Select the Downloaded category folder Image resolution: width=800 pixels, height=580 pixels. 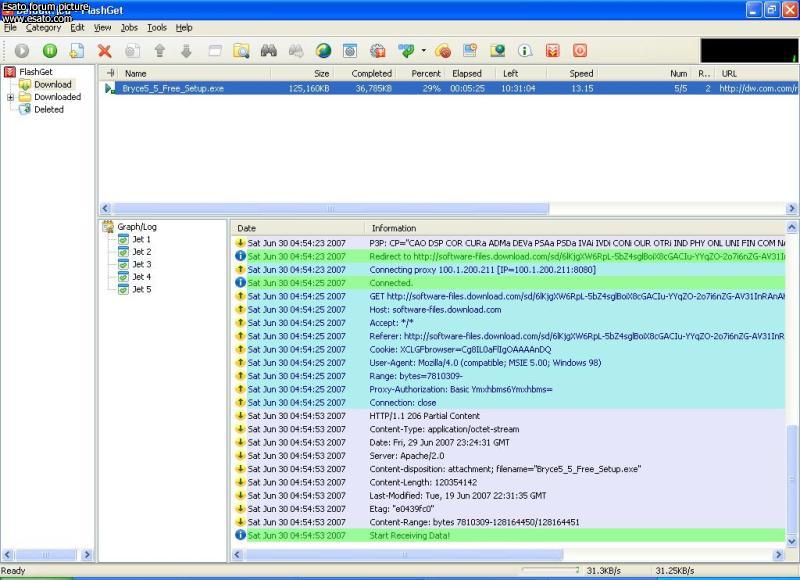(57, 97)
